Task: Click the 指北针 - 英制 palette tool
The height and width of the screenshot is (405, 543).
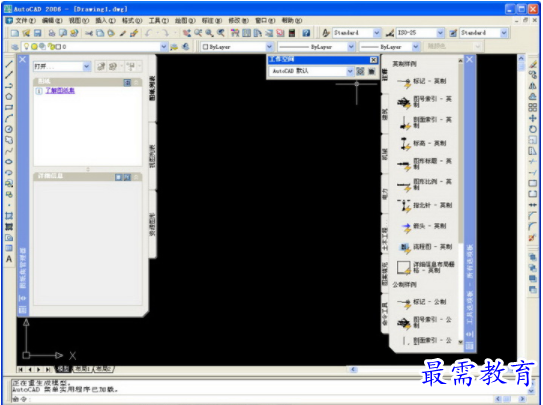Action: click(x=425, y=205)
